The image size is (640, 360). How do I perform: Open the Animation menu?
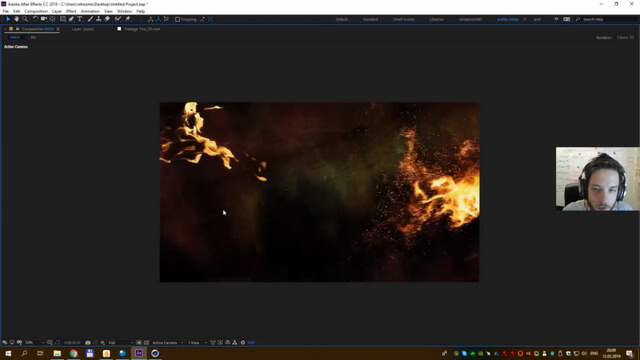pos(90,11)
